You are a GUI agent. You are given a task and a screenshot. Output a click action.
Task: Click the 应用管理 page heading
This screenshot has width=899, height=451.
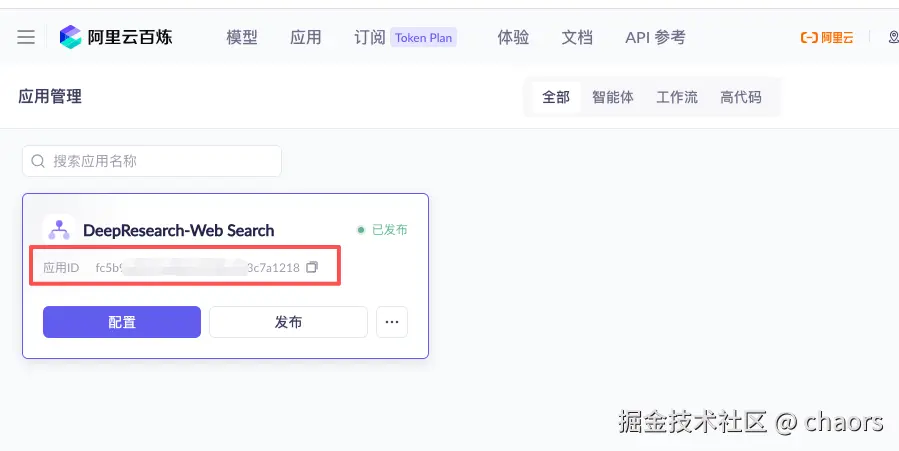coord(50,96)
